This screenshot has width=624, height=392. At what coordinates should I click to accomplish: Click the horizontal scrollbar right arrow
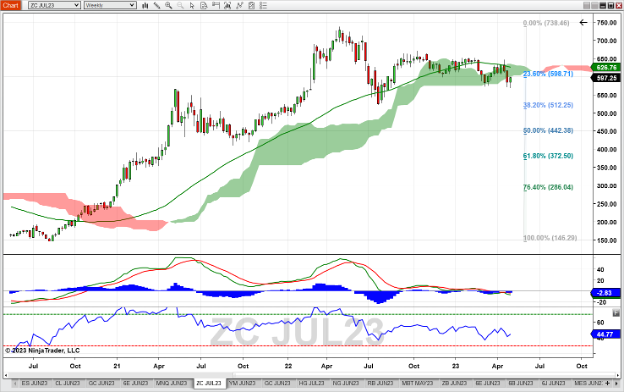click(617, 375)
